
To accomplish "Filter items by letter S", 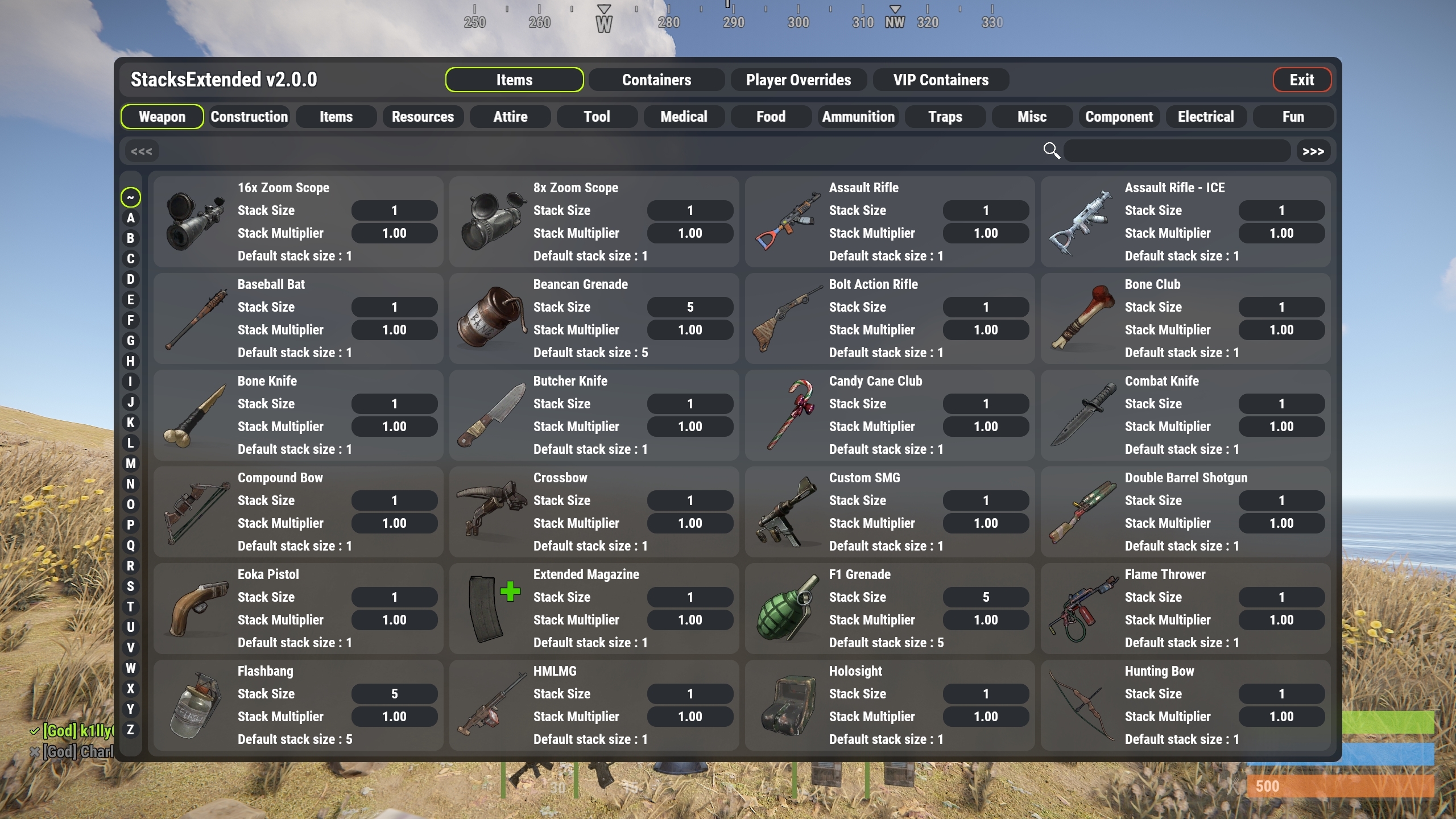I will click(x=130, y=586).
